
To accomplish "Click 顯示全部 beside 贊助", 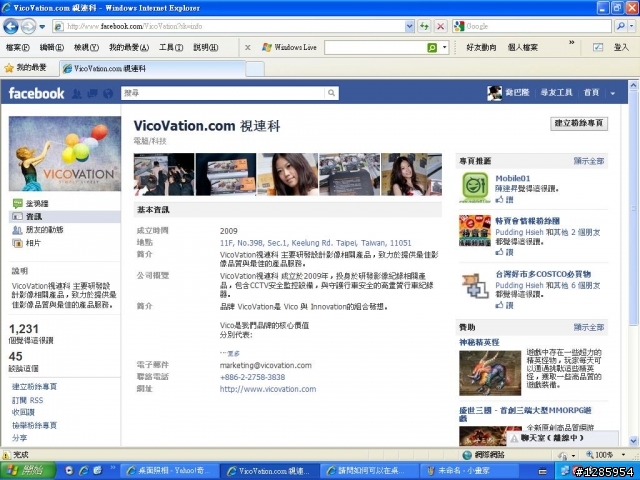I will [x=589, y=327].
